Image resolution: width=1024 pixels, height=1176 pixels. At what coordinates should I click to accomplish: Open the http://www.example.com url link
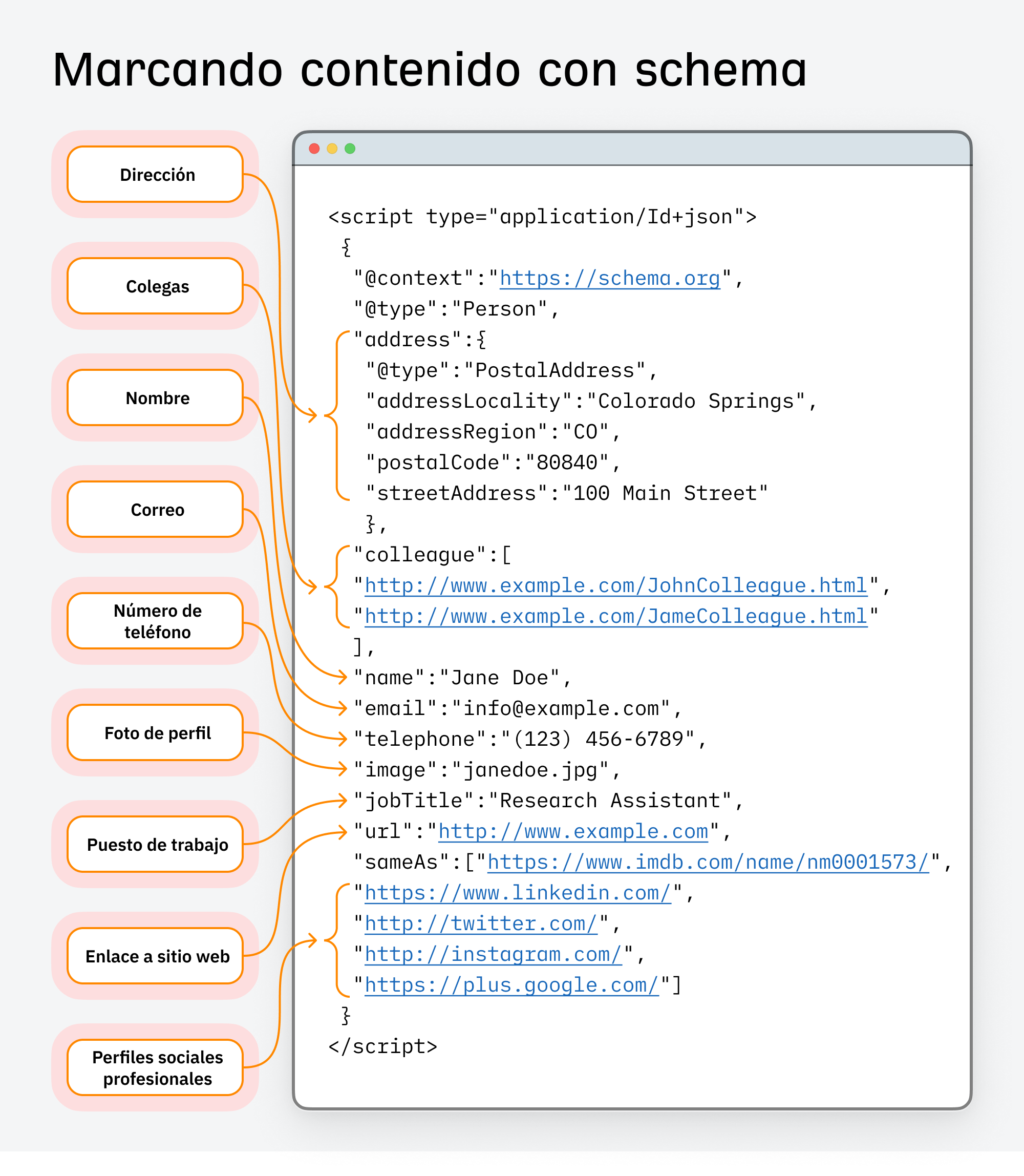pos(573,832)
